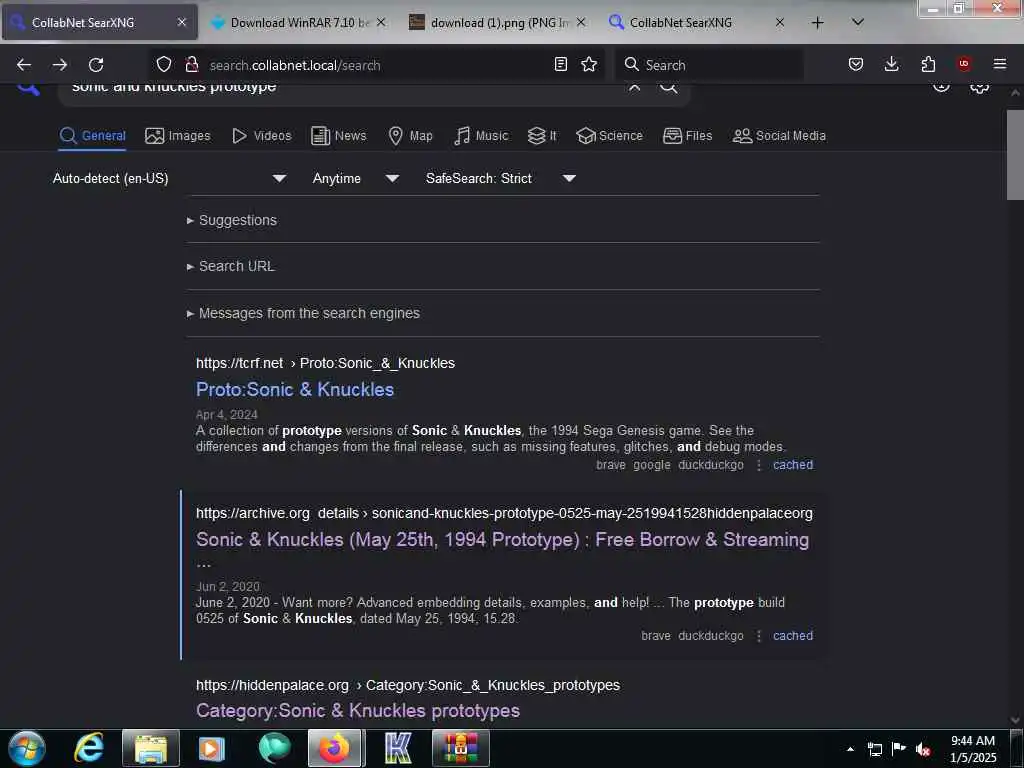This screenshot has width=1024, height=768.
Task: Open the Anytime time range dropdown
Action: 356,178
